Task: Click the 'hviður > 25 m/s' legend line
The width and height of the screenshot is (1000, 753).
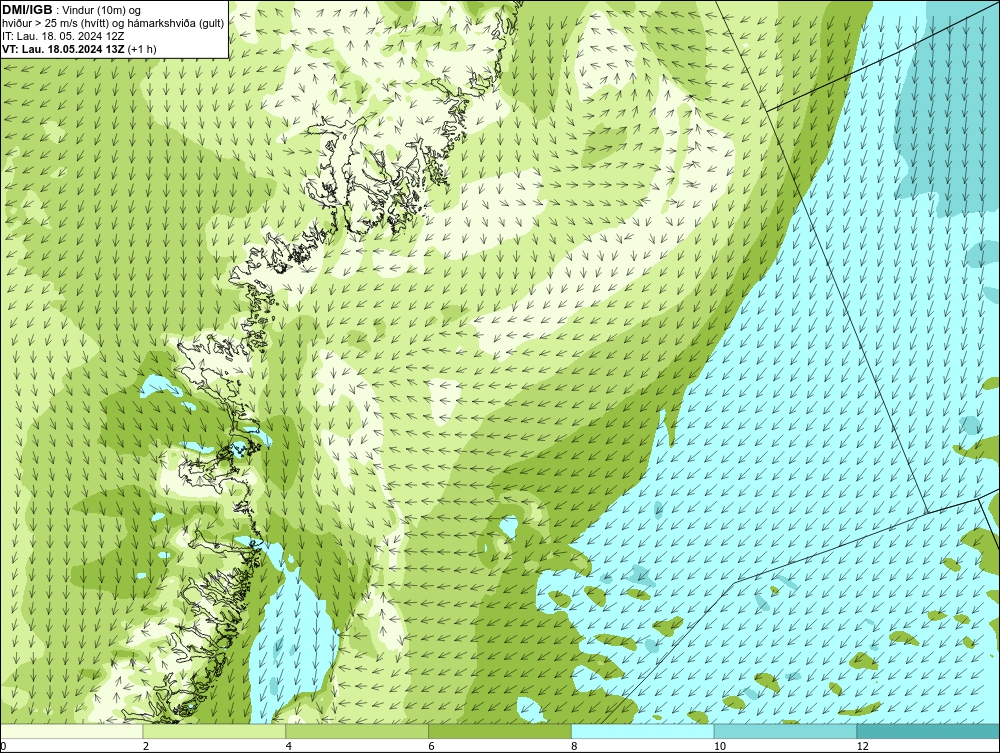Action: click(114, 23)
